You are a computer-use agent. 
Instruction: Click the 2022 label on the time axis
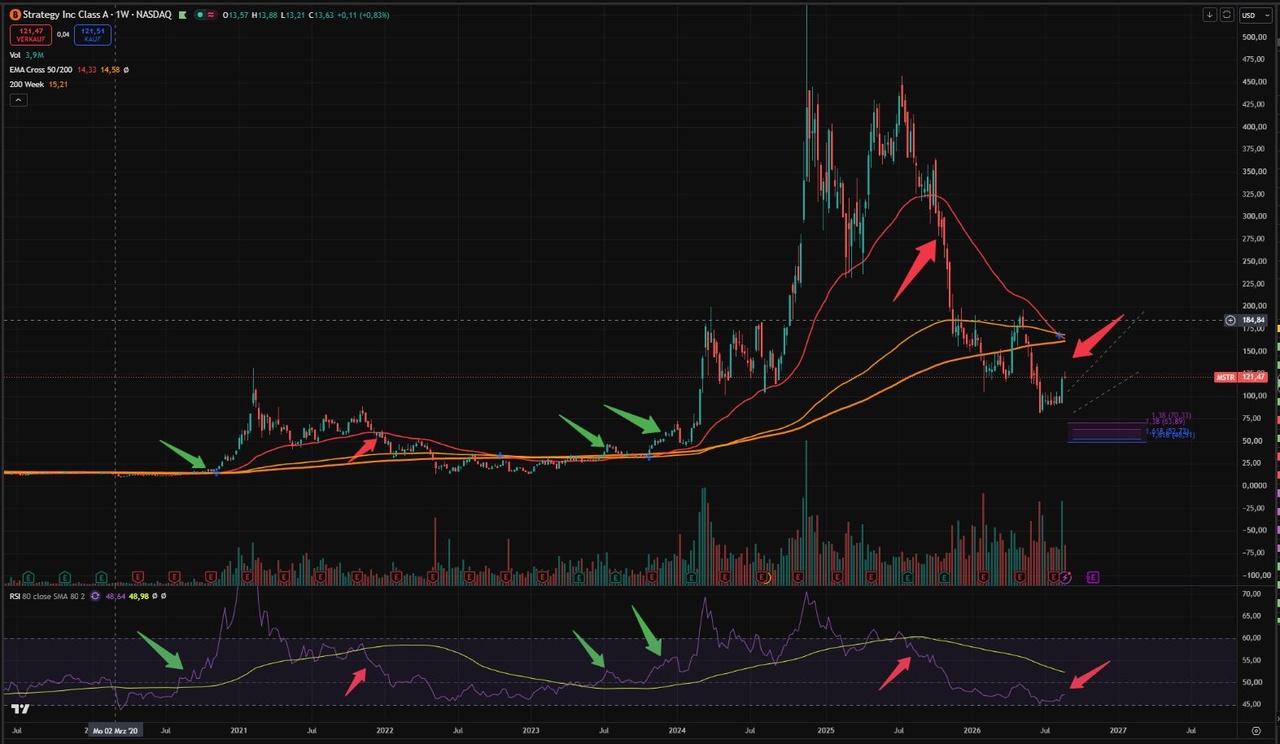pos(385,731)
